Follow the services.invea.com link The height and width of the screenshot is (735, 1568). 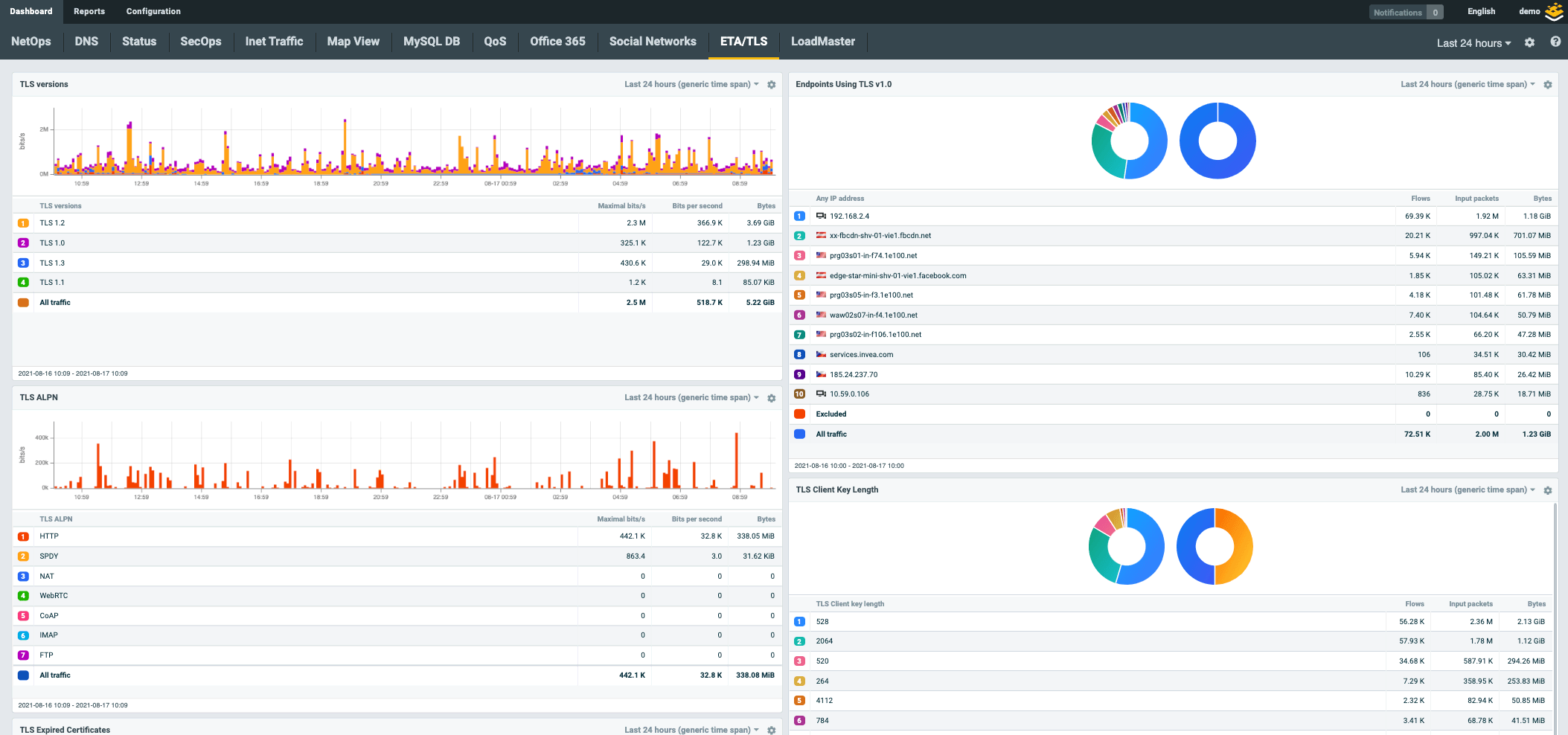point(860,354)
